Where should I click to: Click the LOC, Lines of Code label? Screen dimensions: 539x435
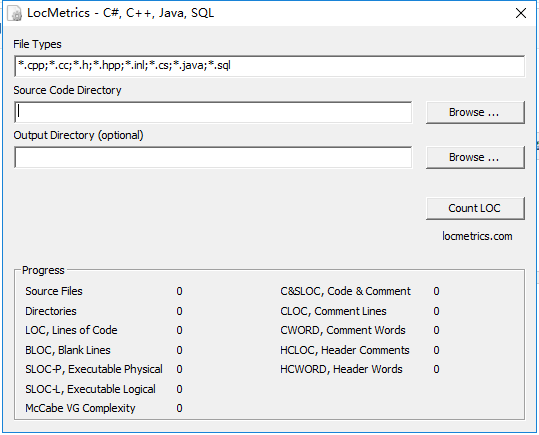click(x=71, y=330)
